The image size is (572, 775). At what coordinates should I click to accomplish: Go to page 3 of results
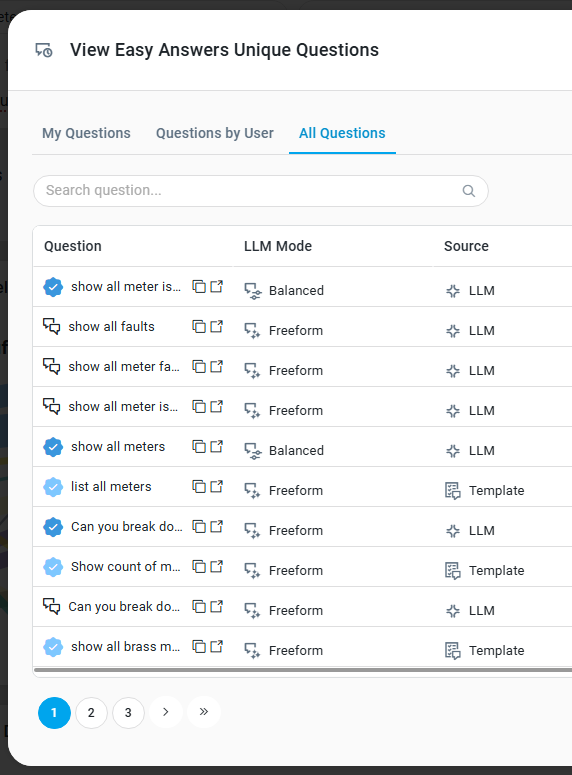tap(129, 713)
